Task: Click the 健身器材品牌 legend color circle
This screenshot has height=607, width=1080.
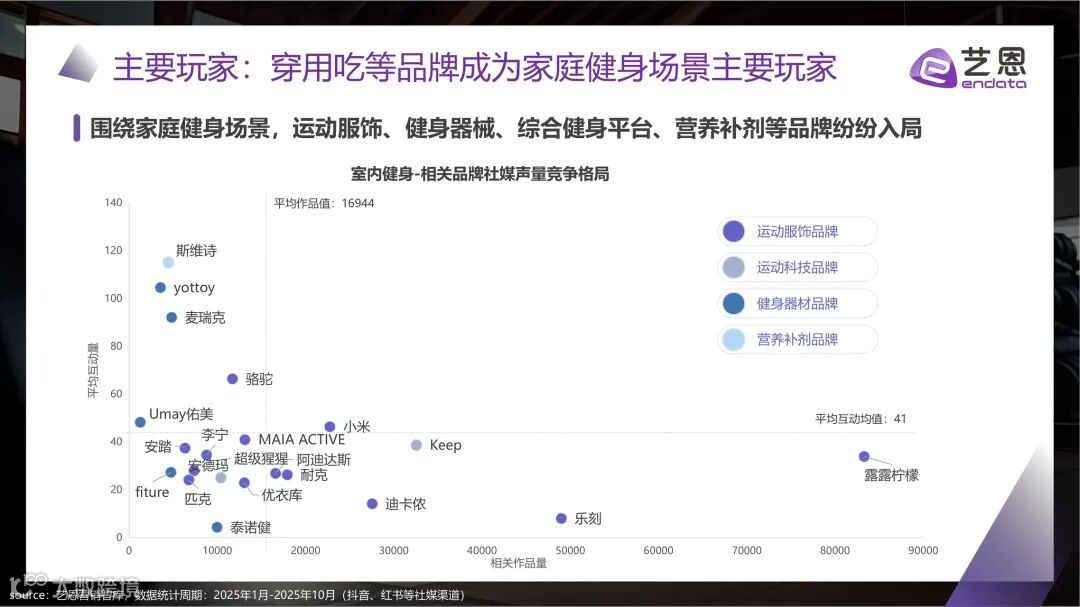Action: coord(734,303)
